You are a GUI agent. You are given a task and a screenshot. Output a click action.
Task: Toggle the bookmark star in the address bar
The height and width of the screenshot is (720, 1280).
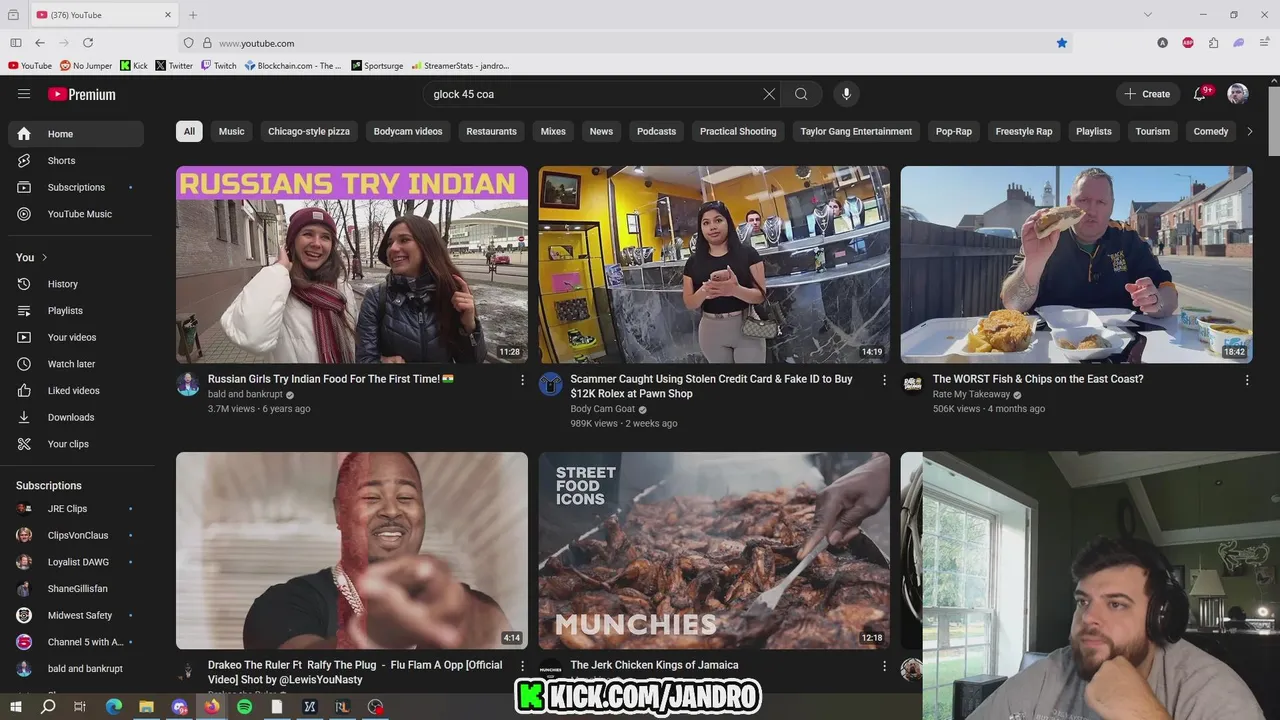point(1062,43)
